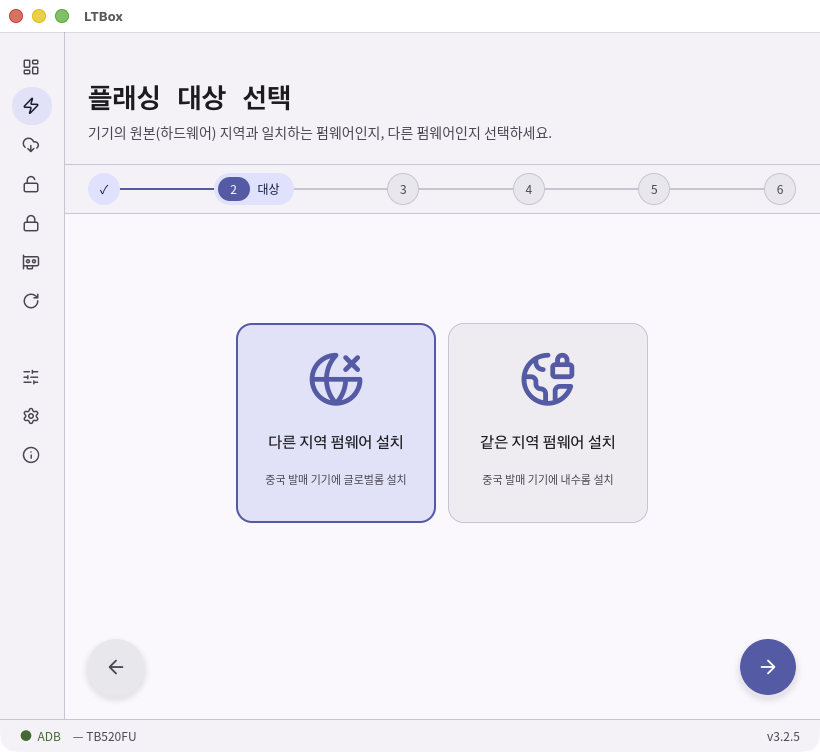820x752 pixels.
Task: Jump to step 5 circle
Action: pyautogui.click(x=654, y=189)
